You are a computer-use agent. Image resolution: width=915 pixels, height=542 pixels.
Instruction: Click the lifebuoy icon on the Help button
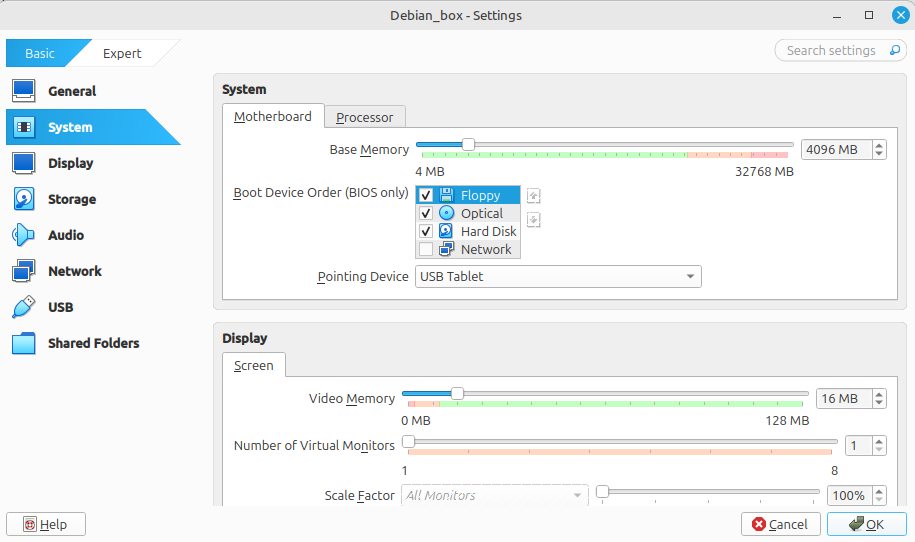click(30, 524)
